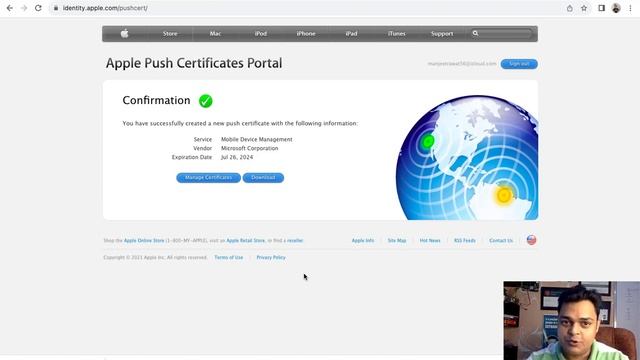Click the US flag country selector icon
The height and width of the screenshot is (360, 640).
coord(531,240)
